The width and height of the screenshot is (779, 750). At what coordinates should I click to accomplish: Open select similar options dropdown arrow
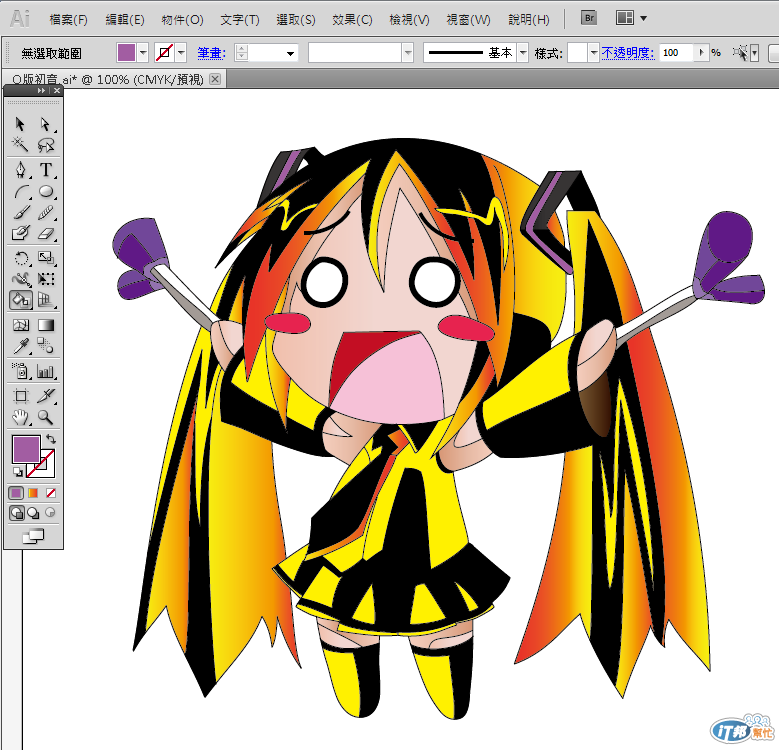(x=755, y=53)
